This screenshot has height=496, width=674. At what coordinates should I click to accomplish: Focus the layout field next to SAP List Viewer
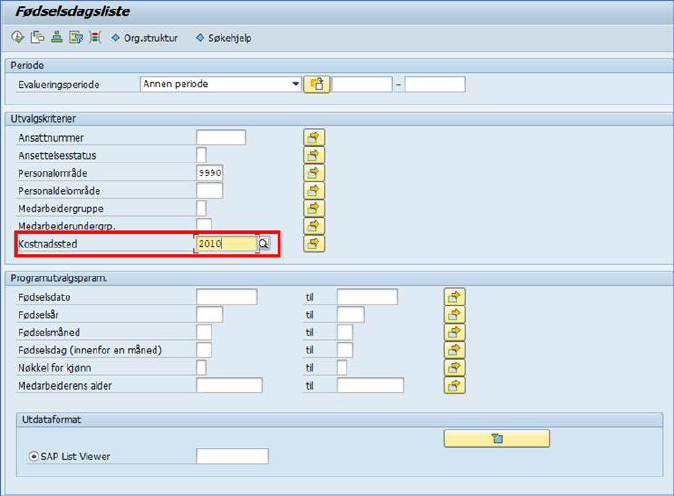click(233, 456)
